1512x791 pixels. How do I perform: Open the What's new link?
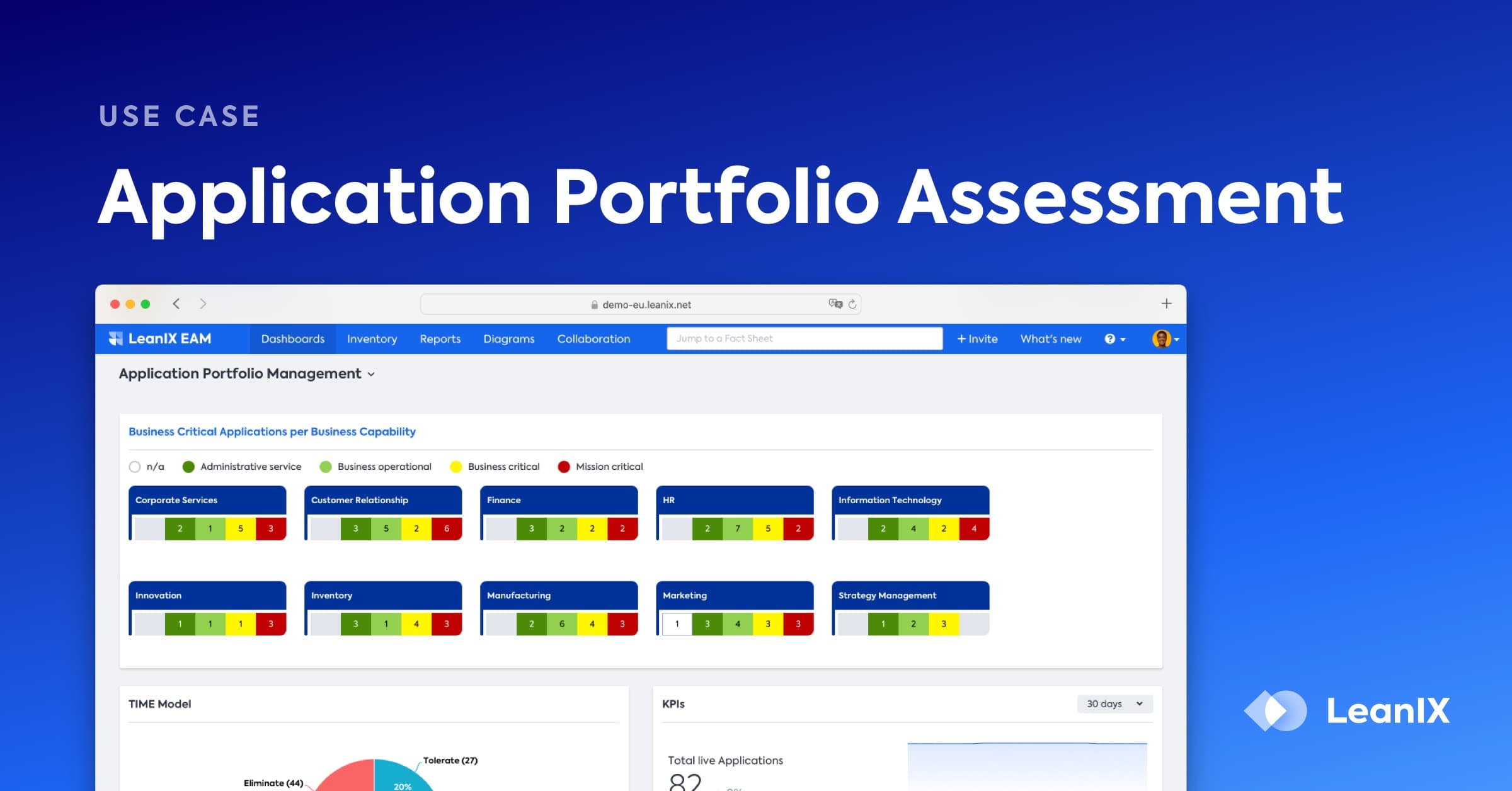[x=1050, y=338]
